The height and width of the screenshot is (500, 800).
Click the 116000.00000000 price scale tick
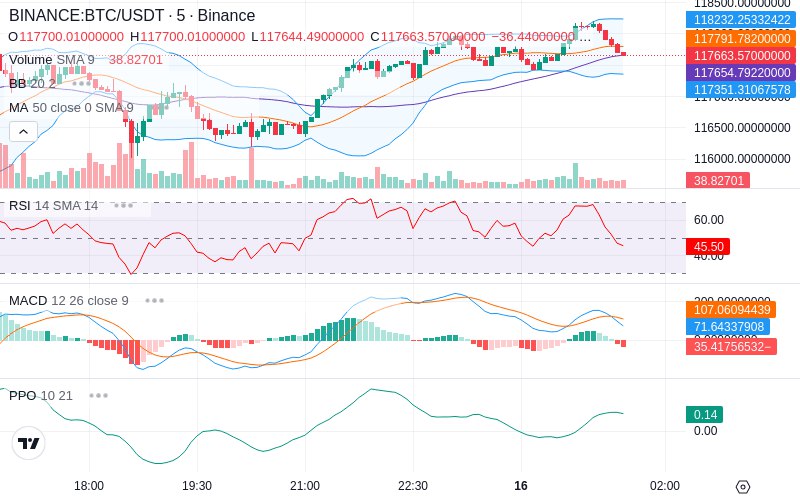pos(742,159)
